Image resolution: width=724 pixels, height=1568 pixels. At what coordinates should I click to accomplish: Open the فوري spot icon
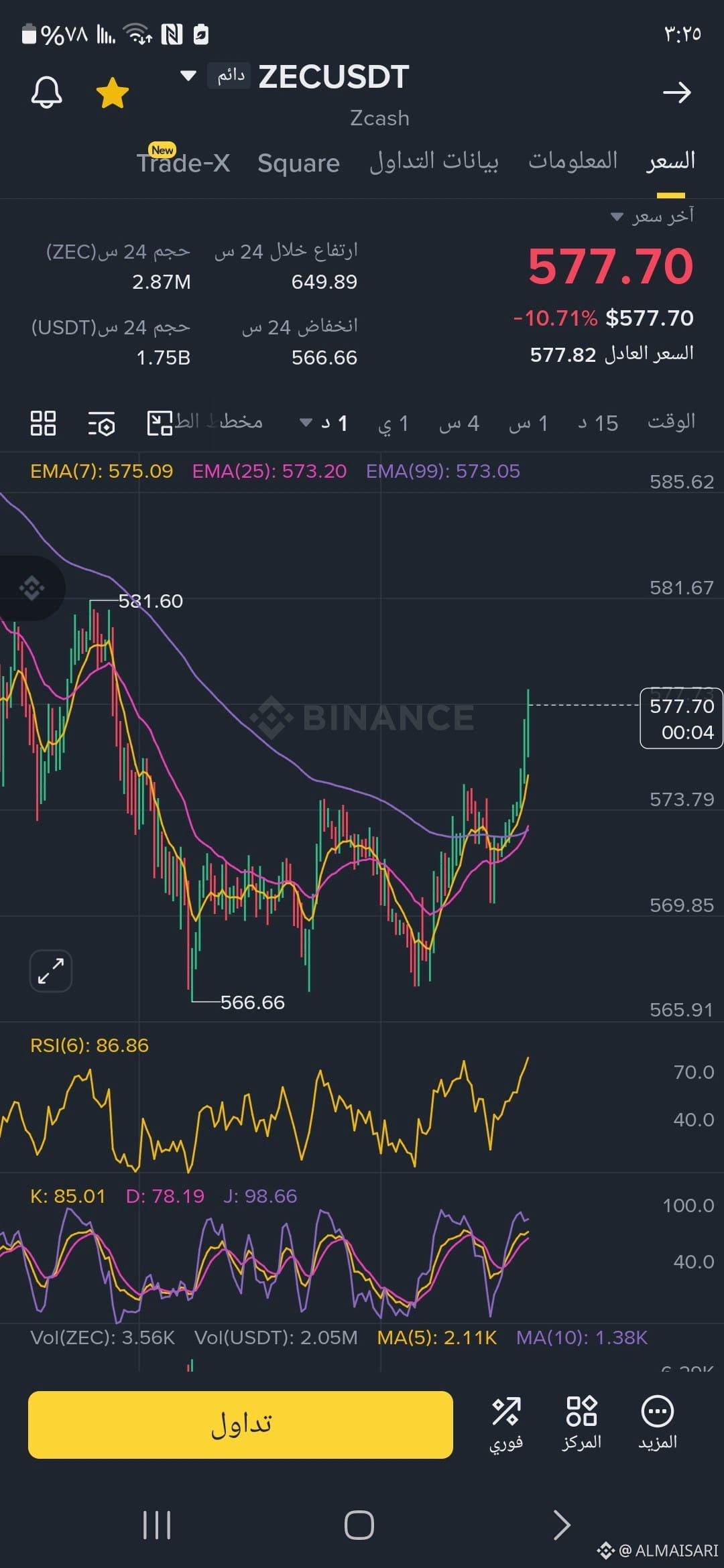506,1425
